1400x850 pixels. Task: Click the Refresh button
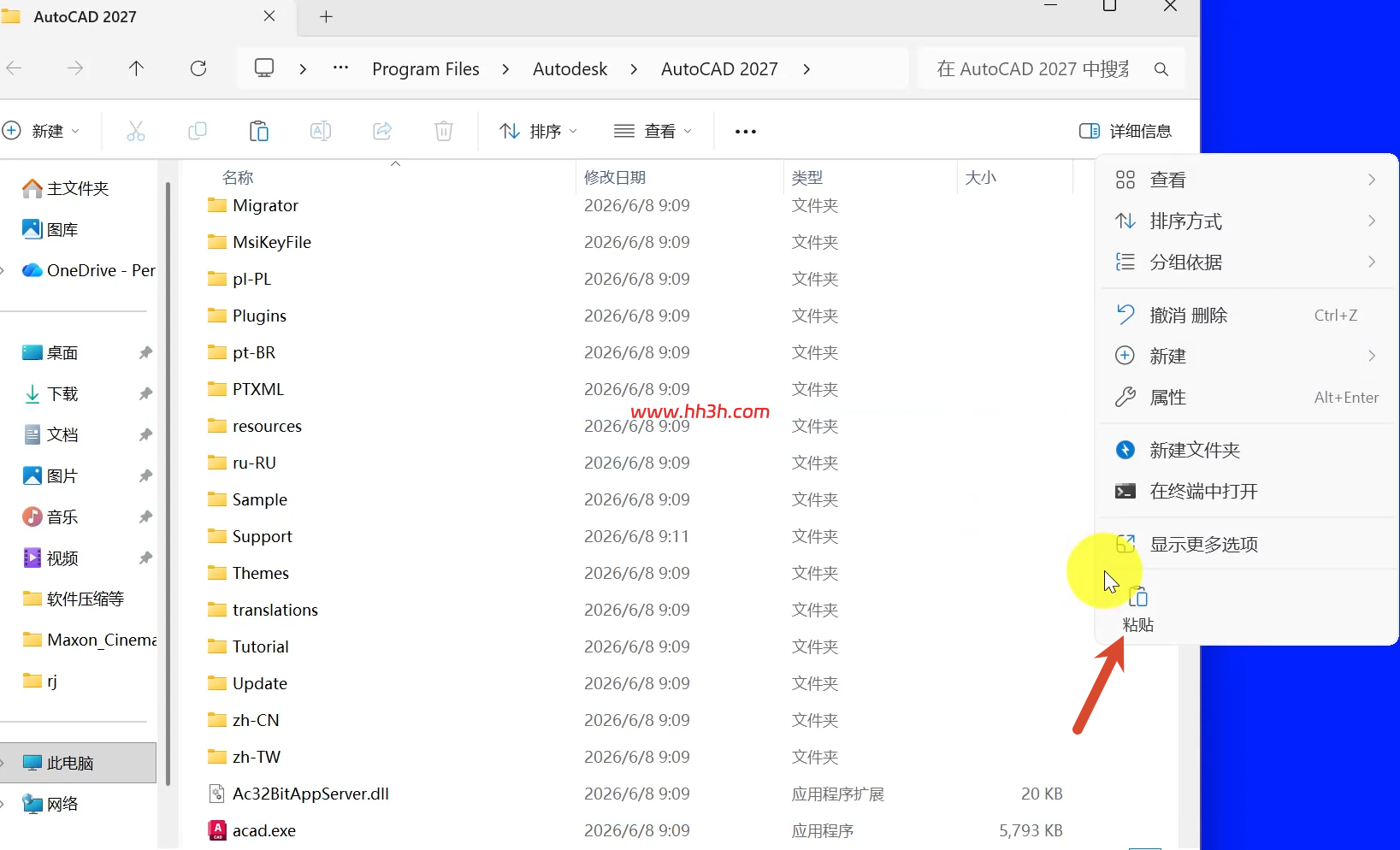click(x=198, y=68)
